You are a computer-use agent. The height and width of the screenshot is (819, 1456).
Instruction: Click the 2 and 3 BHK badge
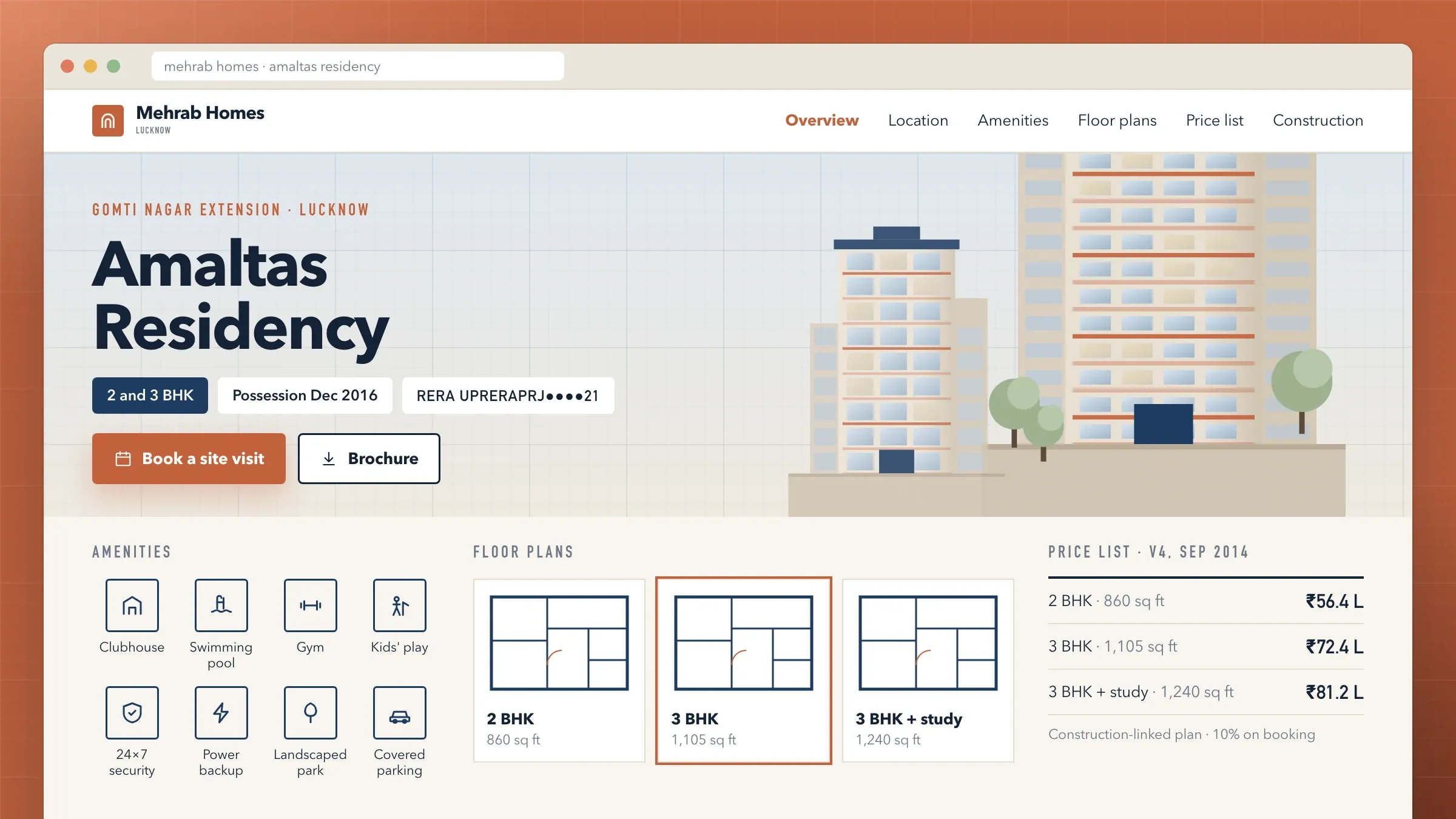(x=150, y=396)
